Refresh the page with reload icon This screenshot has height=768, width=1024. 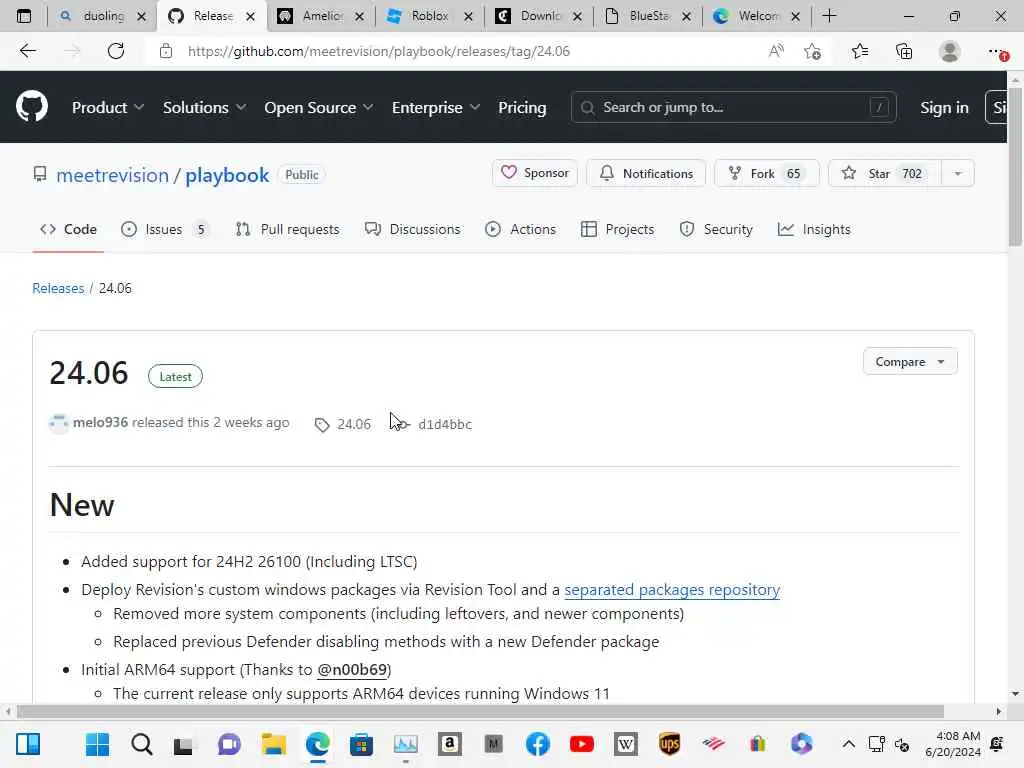[116, 51]
